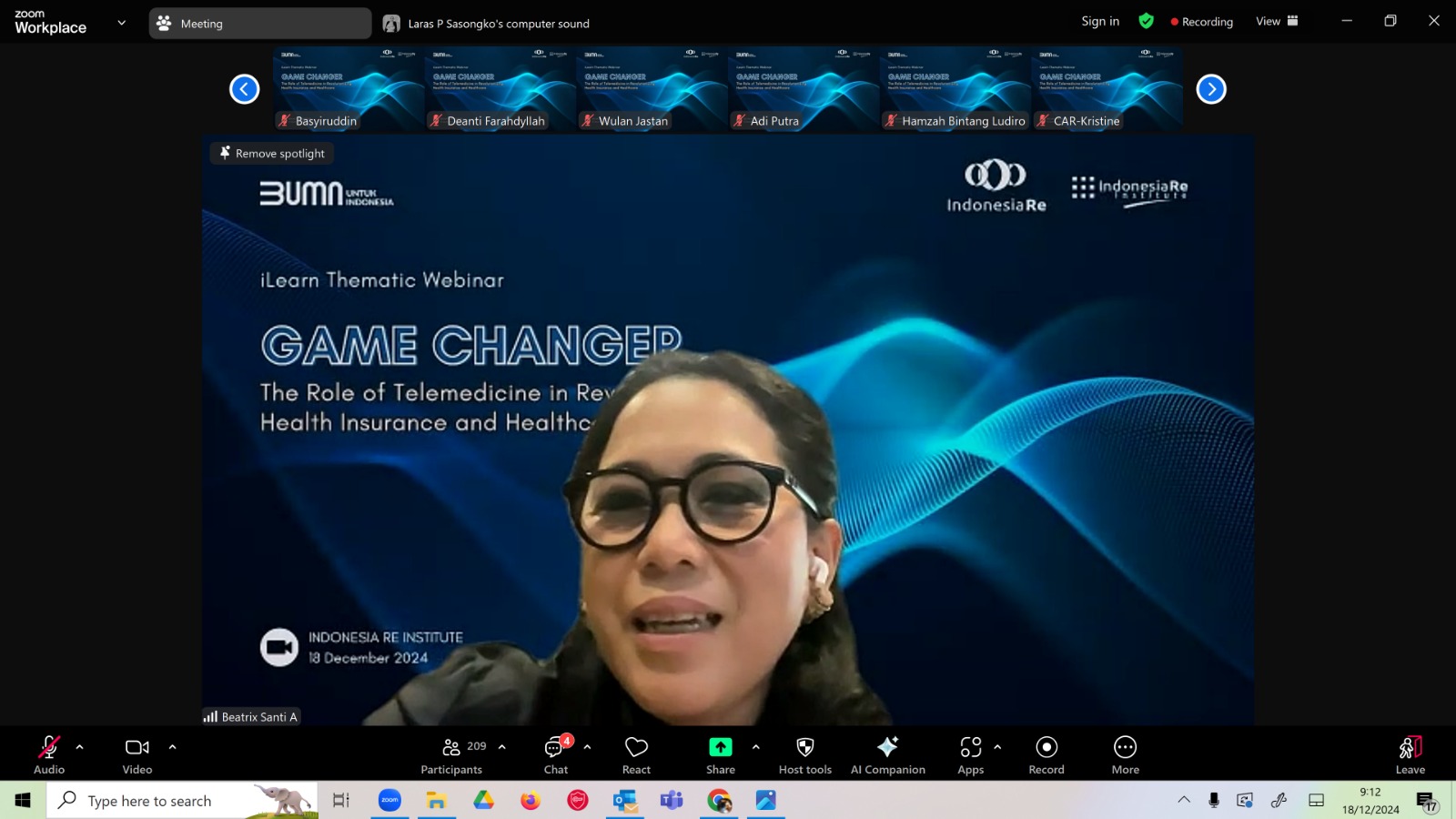The height and width of the screenshot is (819, 1456).
Task: Open Chrome in taskbar
Action: [719, 801]
